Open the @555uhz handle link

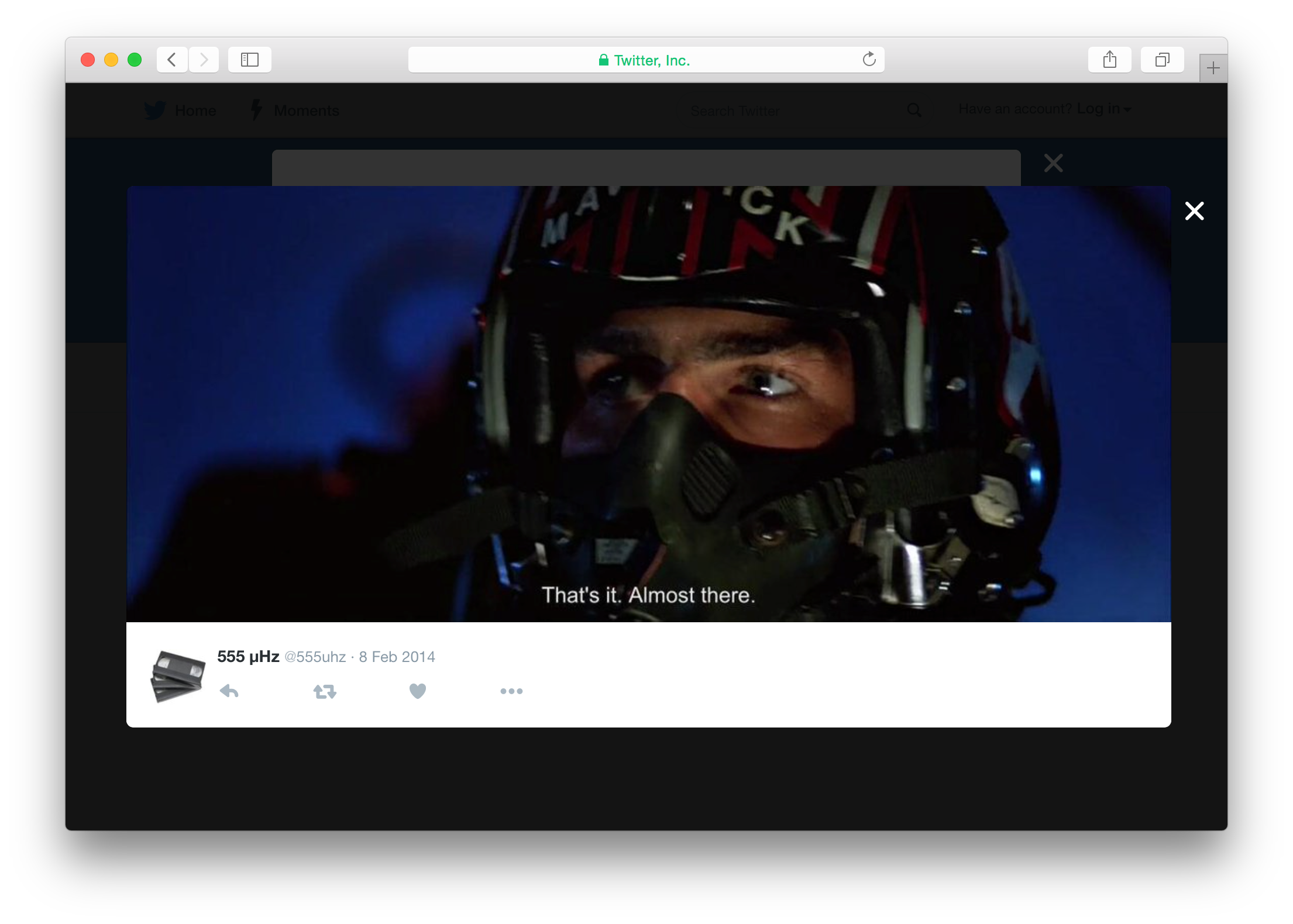(315, 657)
